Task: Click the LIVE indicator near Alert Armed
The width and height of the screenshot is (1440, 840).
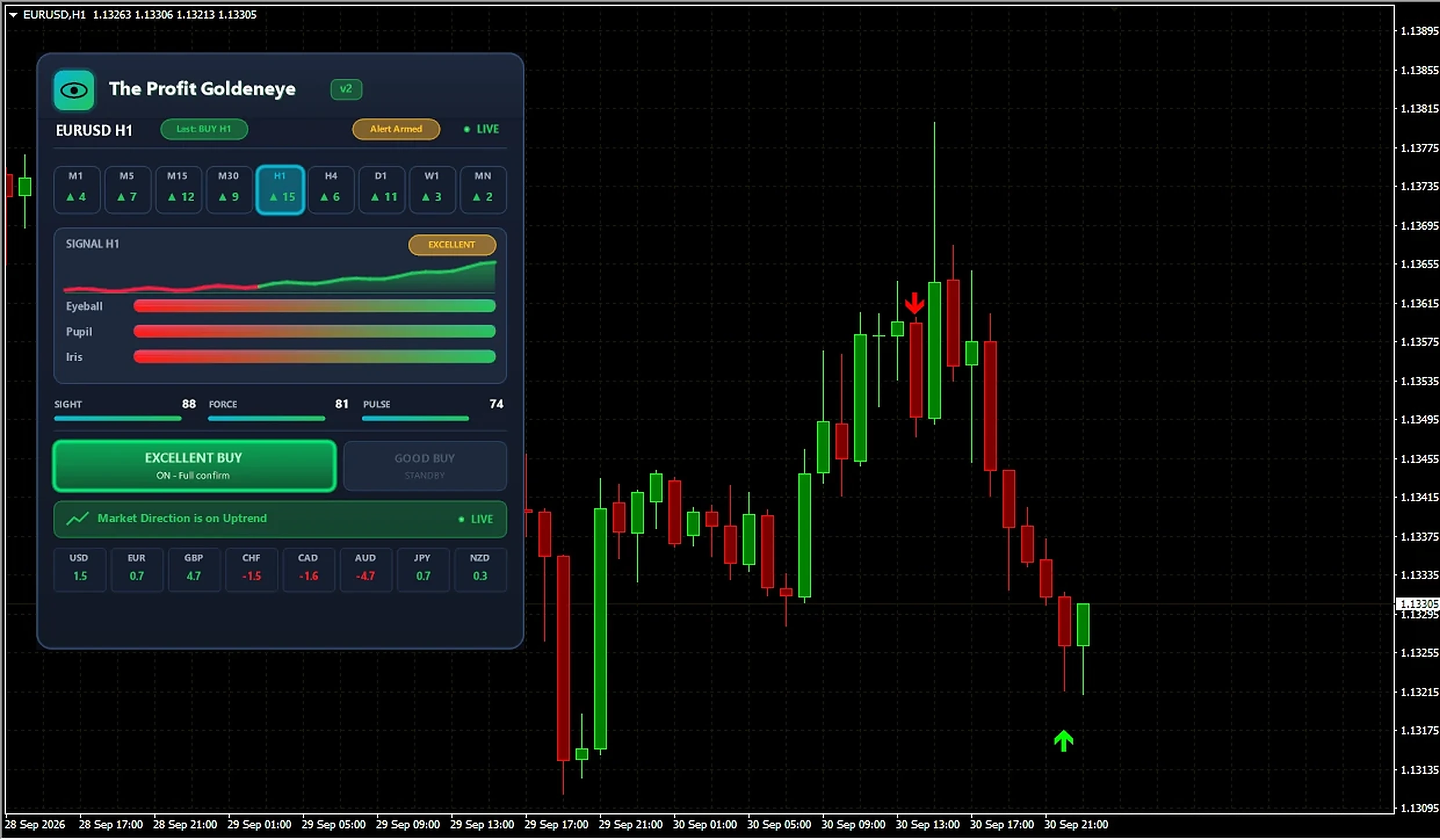Action: click(x=482, y=129)
